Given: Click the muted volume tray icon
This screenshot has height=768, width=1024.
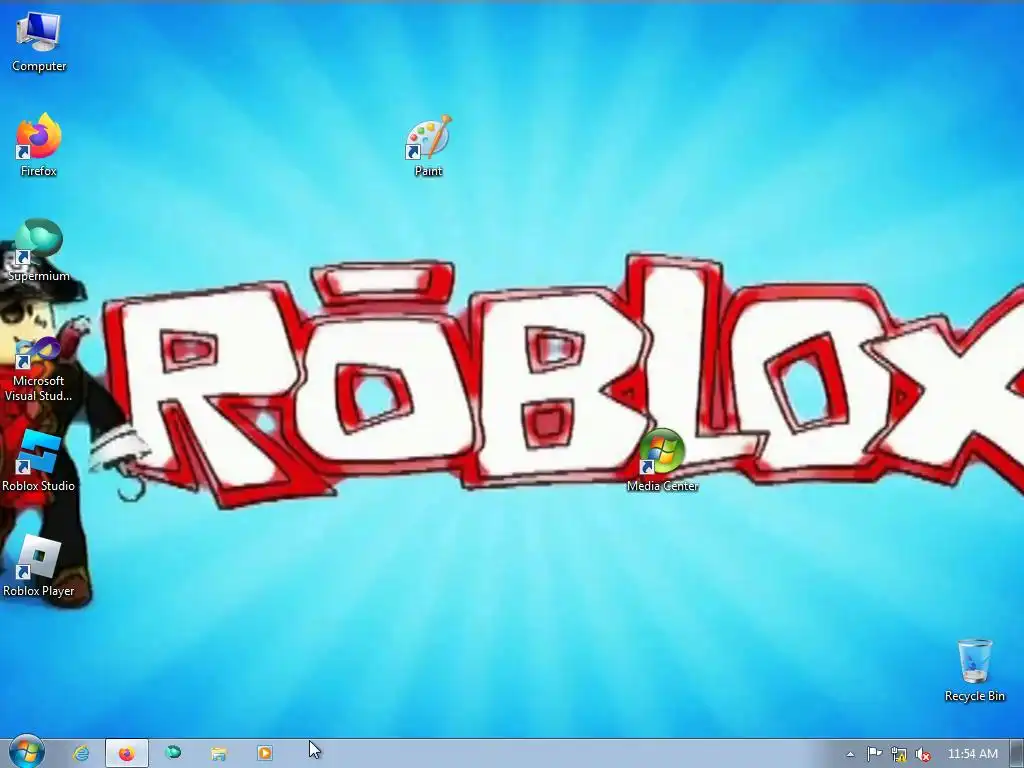Looking at the screenshot, I should click(923, 754).
